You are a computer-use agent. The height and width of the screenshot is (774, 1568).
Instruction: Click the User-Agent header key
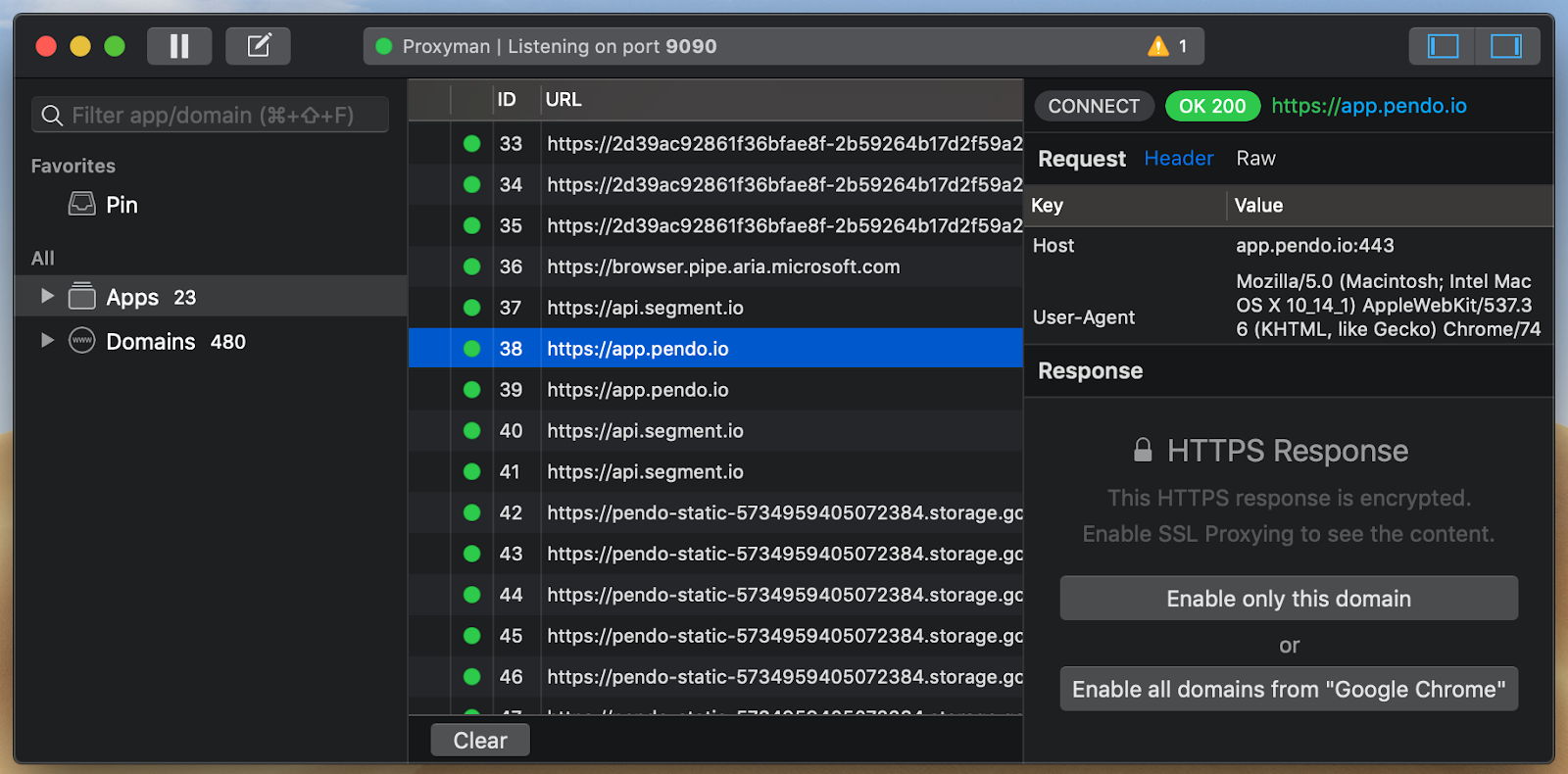coord(1083,317)
